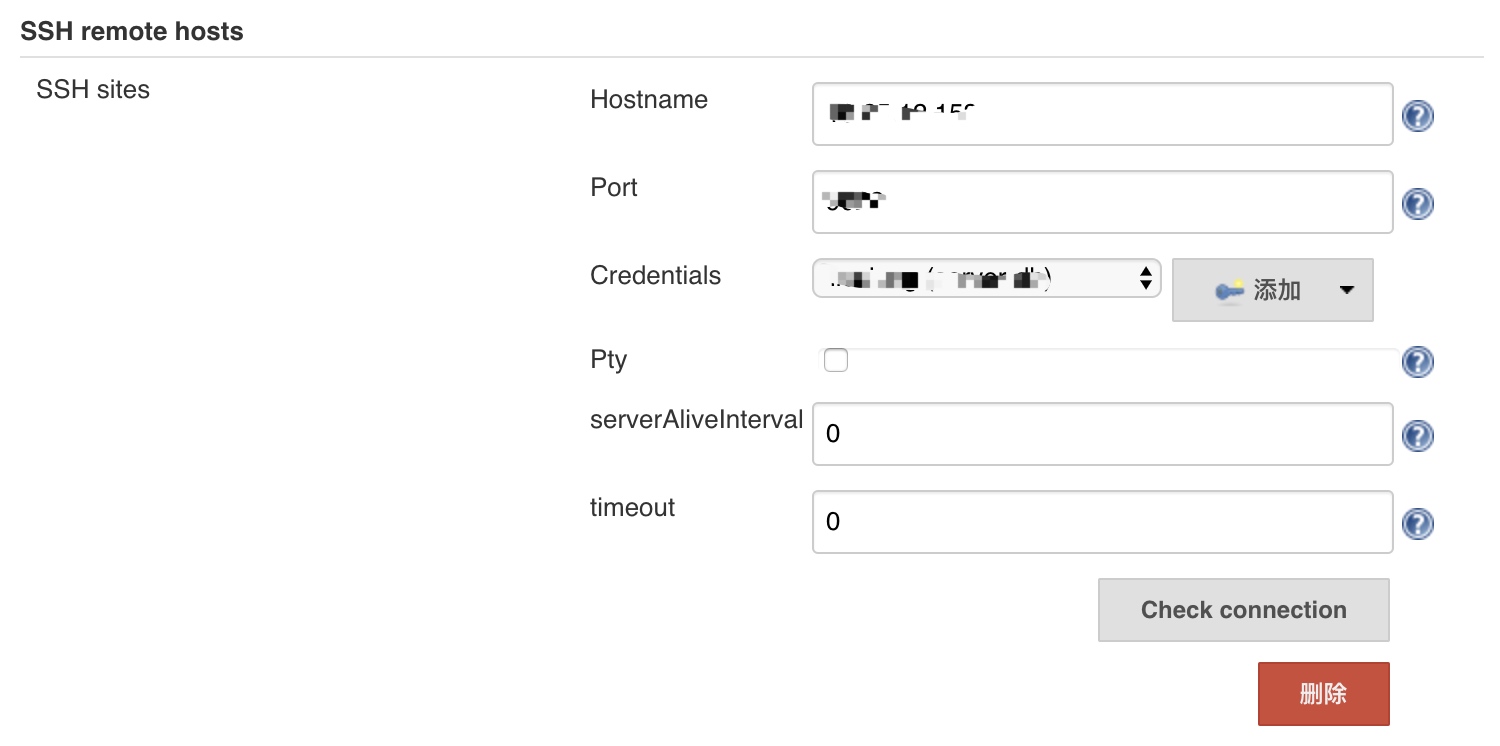Image resolution: width=1500 pixels, height=746 pixels.
Task: Open help for the Port field
Action: 1417,204
